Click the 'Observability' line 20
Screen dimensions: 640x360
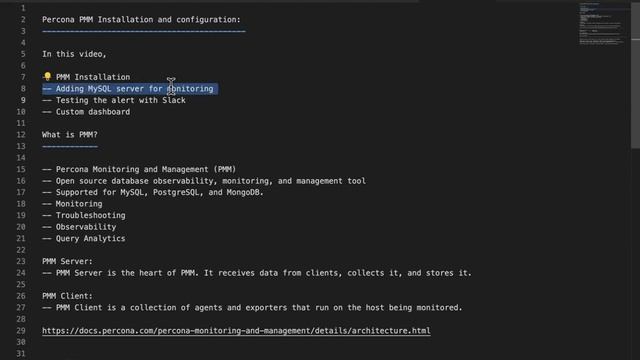click(x=79, y=227)
